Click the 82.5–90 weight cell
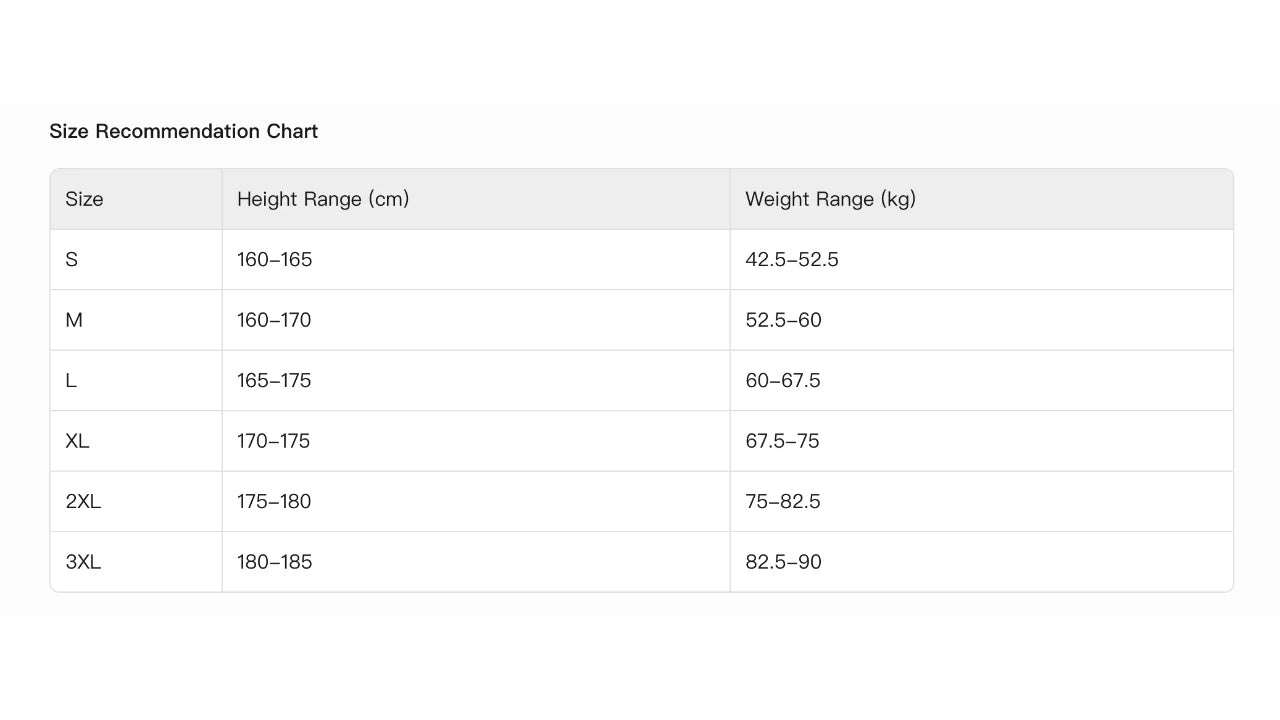The width and height of the screenshot is (1280, 720). [783, 562]
